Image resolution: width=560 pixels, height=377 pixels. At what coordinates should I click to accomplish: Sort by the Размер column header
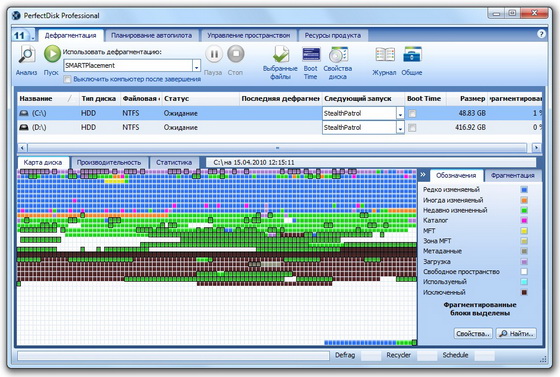click(x=467, y=99)
